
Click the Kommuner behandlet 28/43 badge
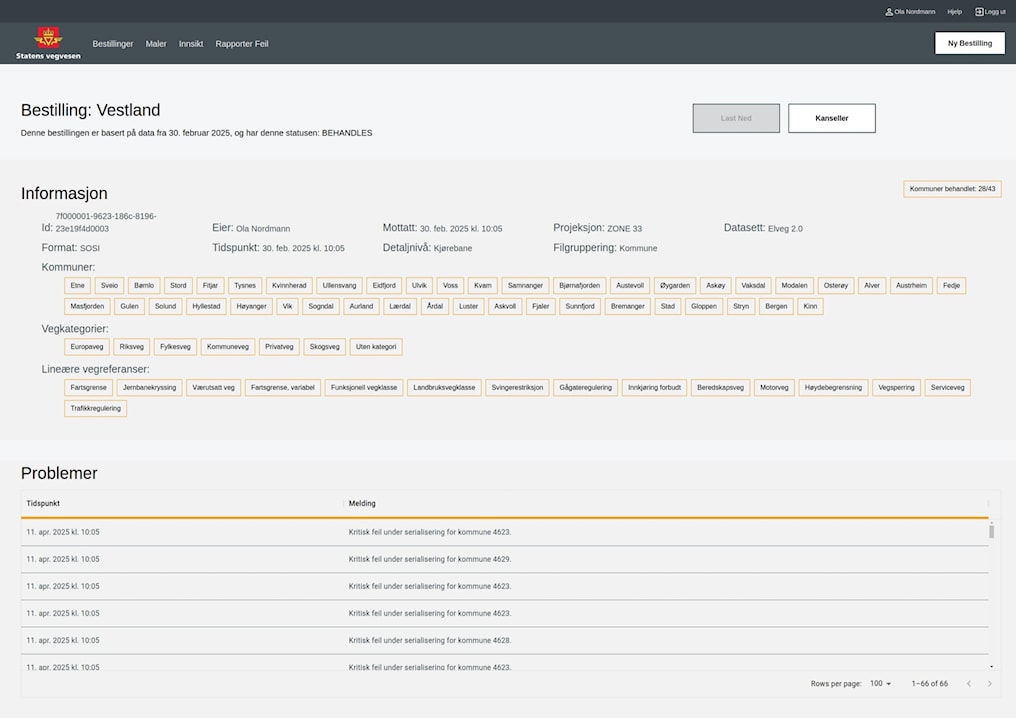tap(952, 189)
